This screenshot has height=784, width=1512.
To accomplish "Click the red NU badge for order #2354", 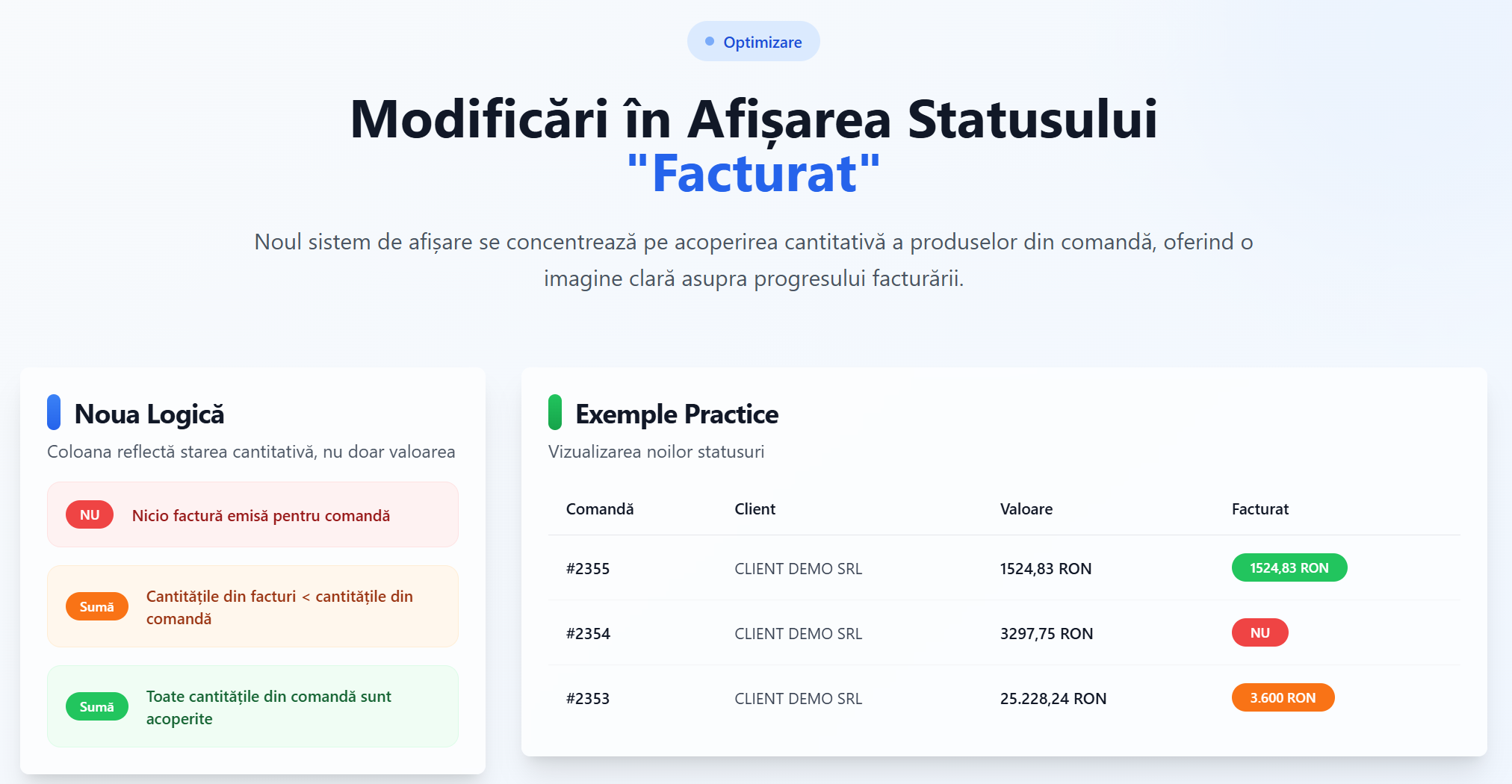I will 1260,632.
